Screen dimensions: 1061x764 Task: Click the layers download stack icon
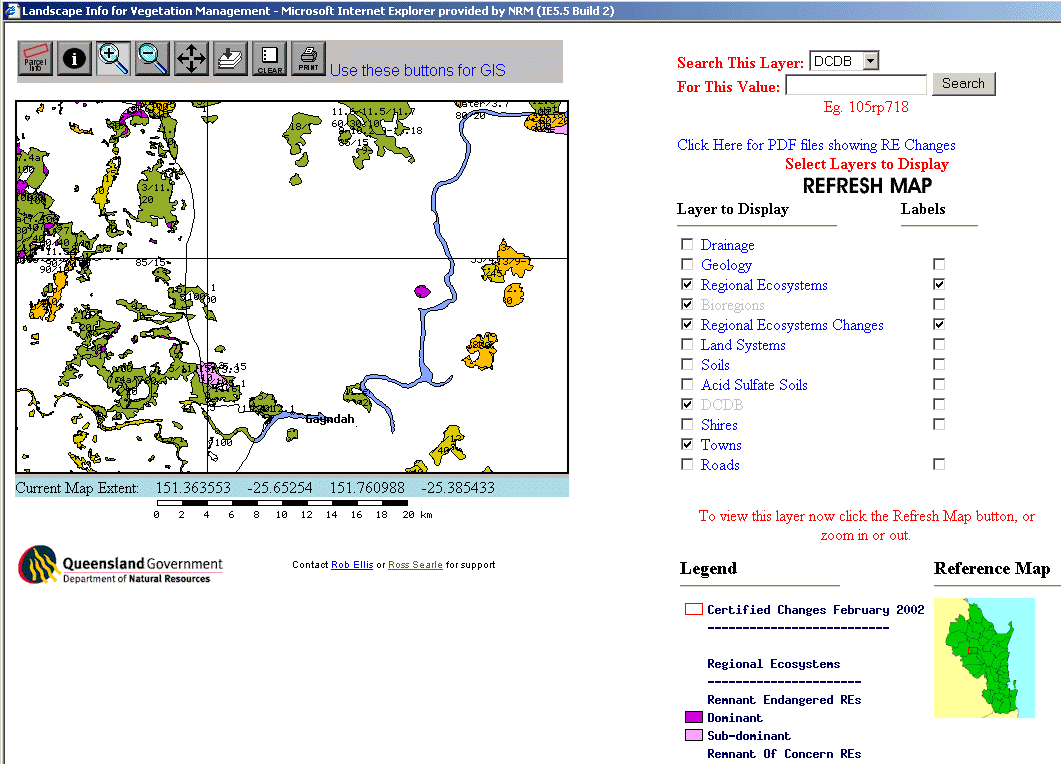pos(230,59)
